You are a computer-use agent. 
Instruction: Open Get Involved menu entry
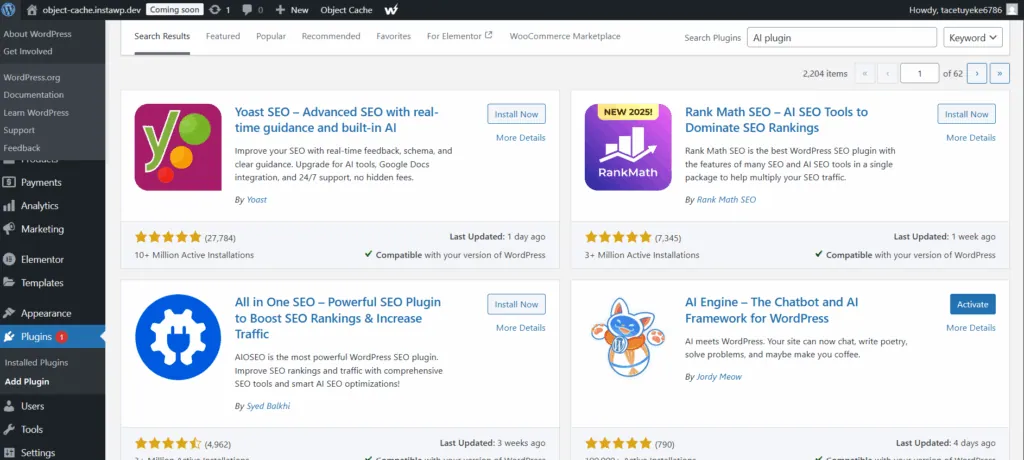pos(27,51)
